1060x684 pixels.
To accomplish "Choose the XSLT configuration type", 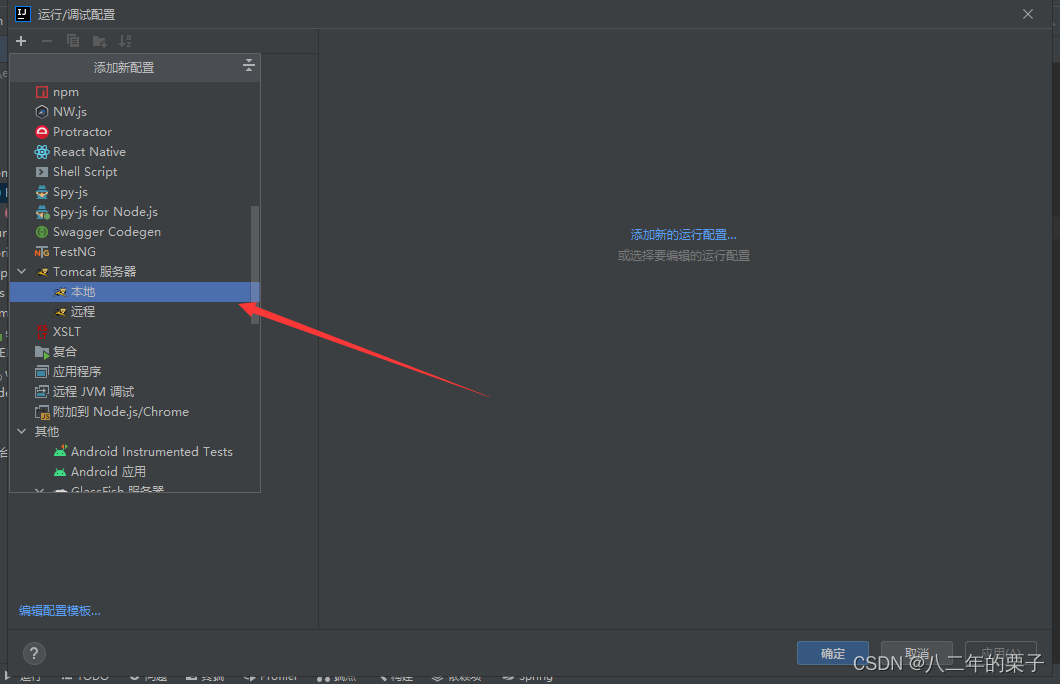I will click(135, 332).
